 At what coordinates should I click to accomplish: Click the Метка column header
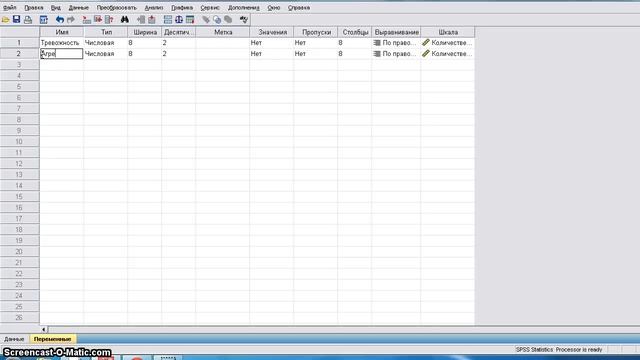tap(223, 32)
